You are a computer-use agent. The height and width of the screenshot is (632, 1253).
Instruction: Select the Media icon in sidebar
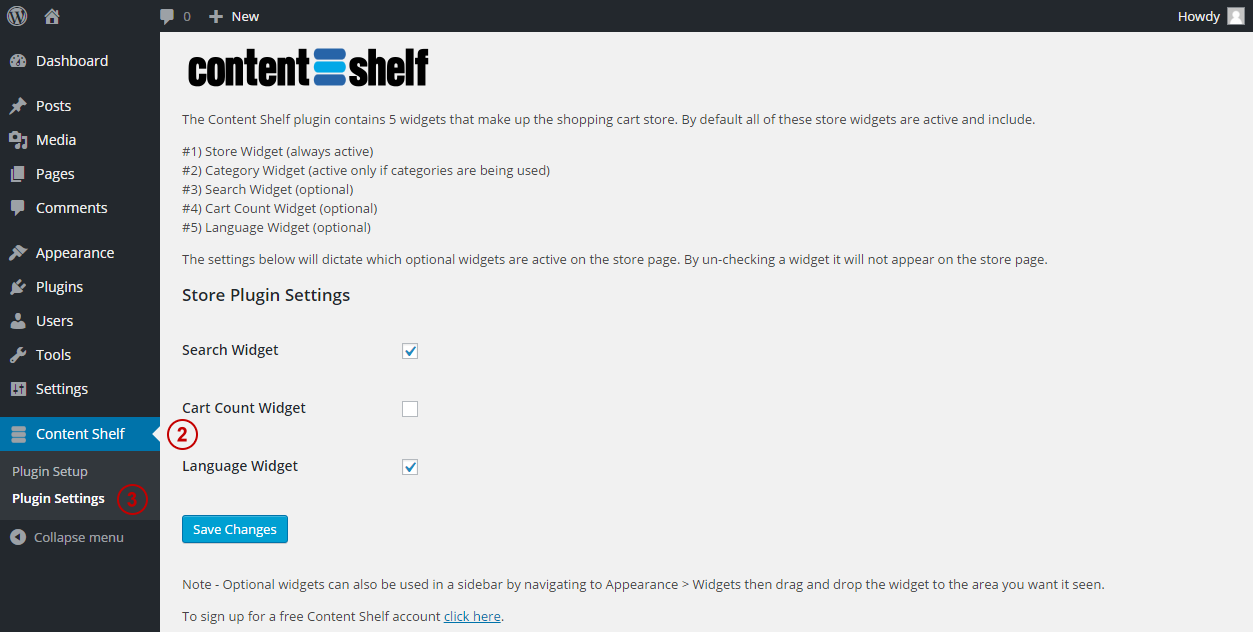coord(18,140)
